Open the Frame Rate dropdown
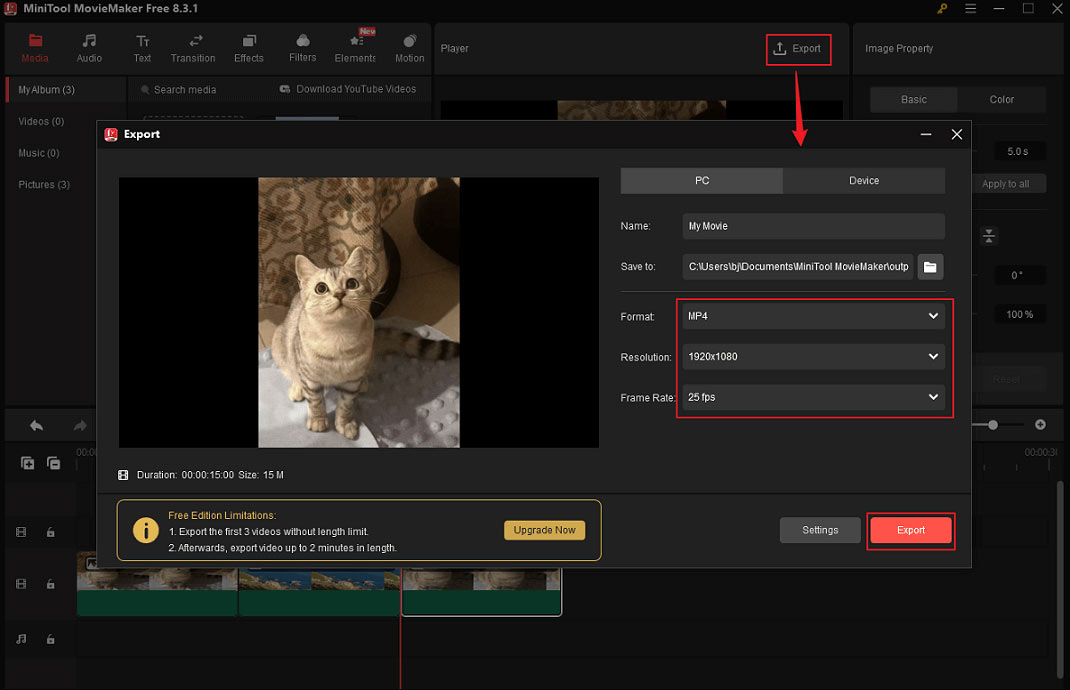 [x=812, y=397]
